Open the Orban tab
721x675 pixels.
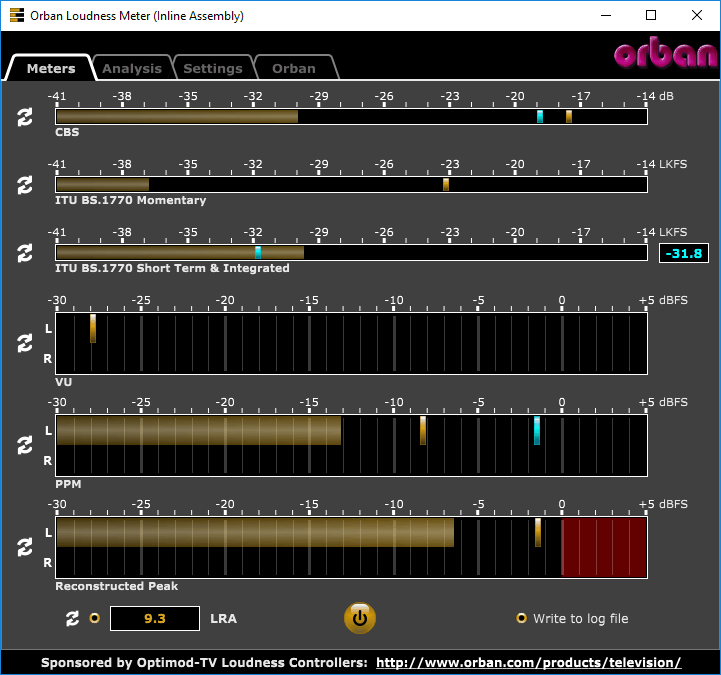294,69
